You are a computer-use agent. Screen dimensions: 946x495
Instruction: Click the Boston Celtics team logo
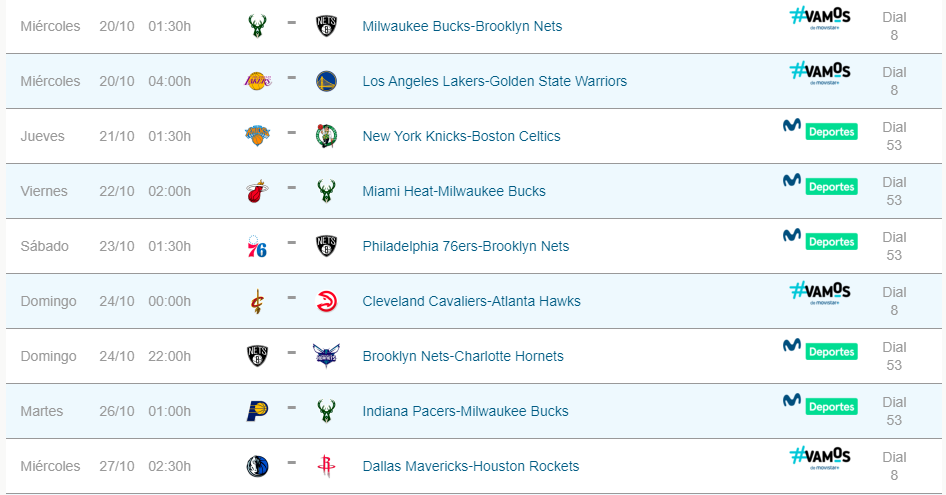click(326, 136)
